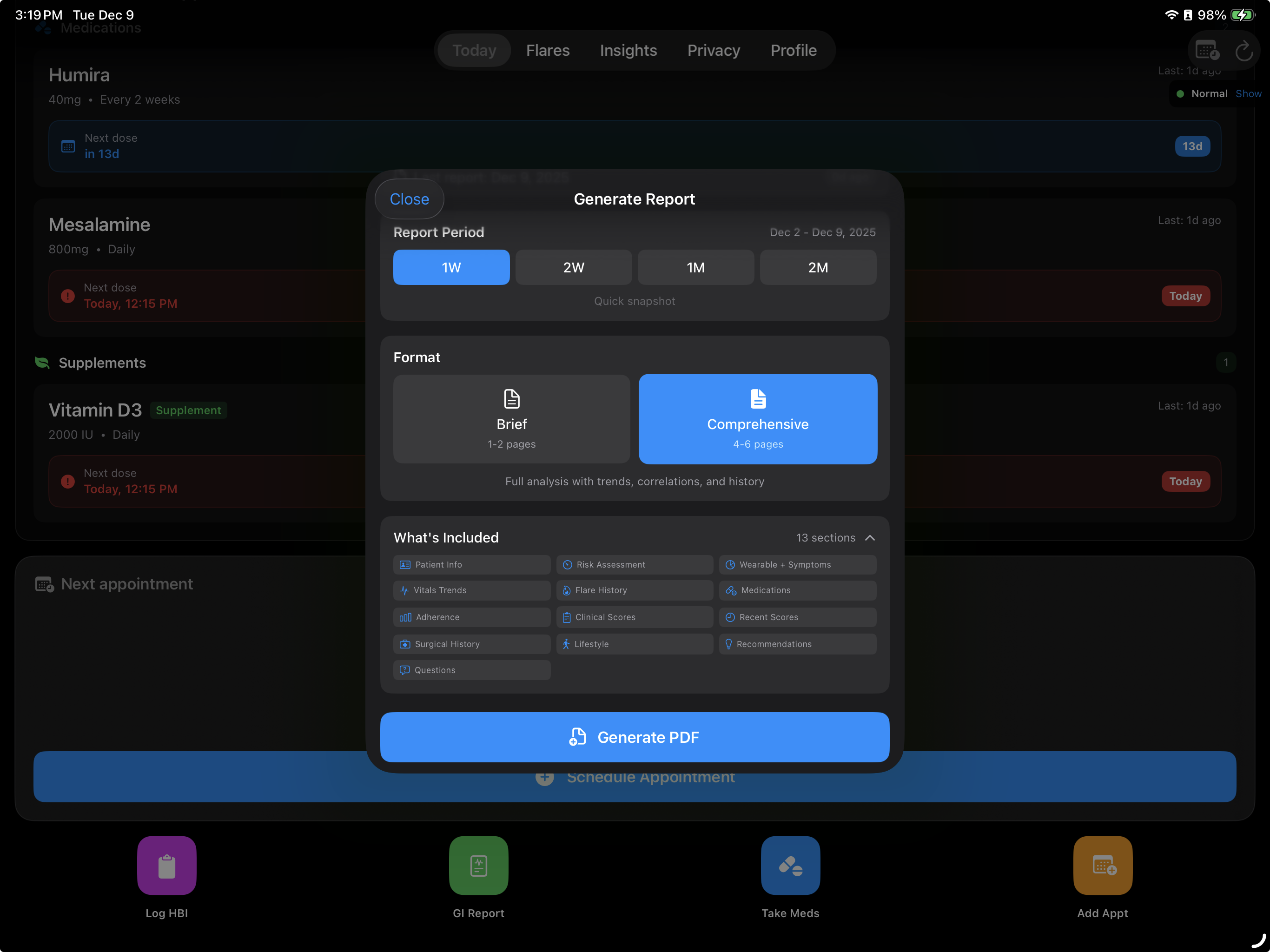Select the 1M report period
The height and width of the screenshot is (952, 1270).
point(695,267)
